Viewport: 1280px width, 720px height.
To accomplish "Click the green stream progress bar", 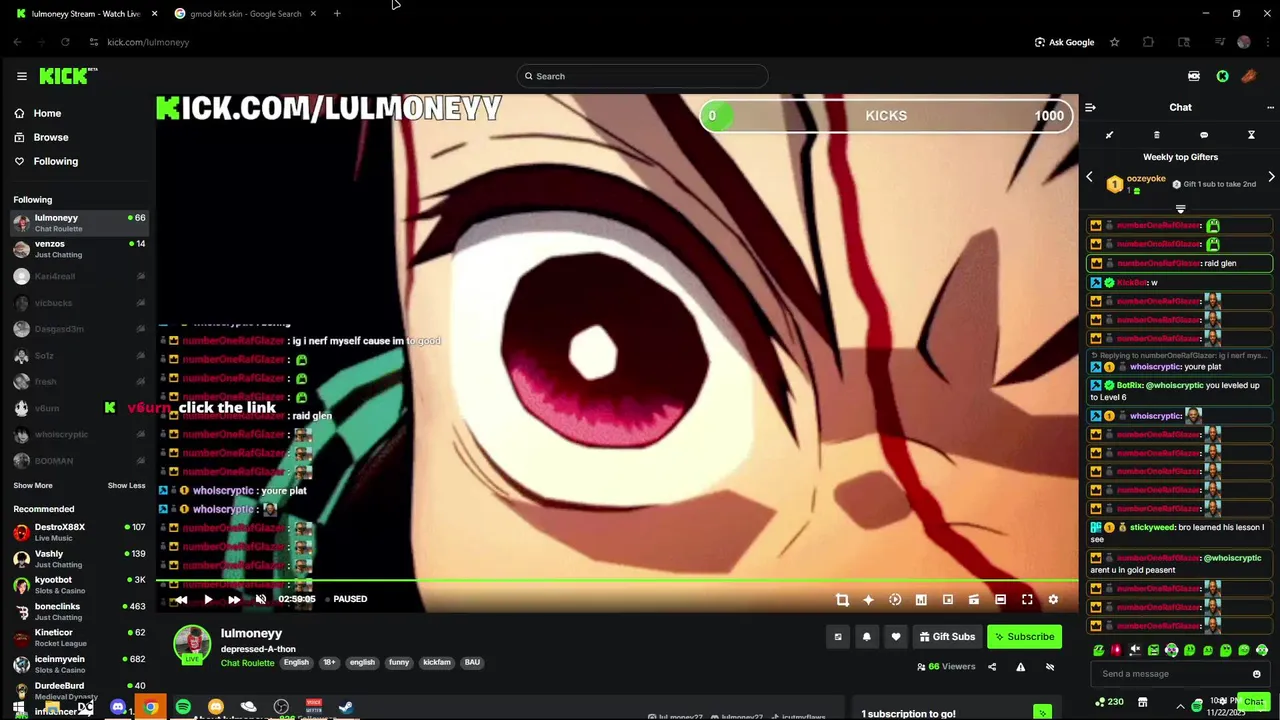I will tap(617, 580).
